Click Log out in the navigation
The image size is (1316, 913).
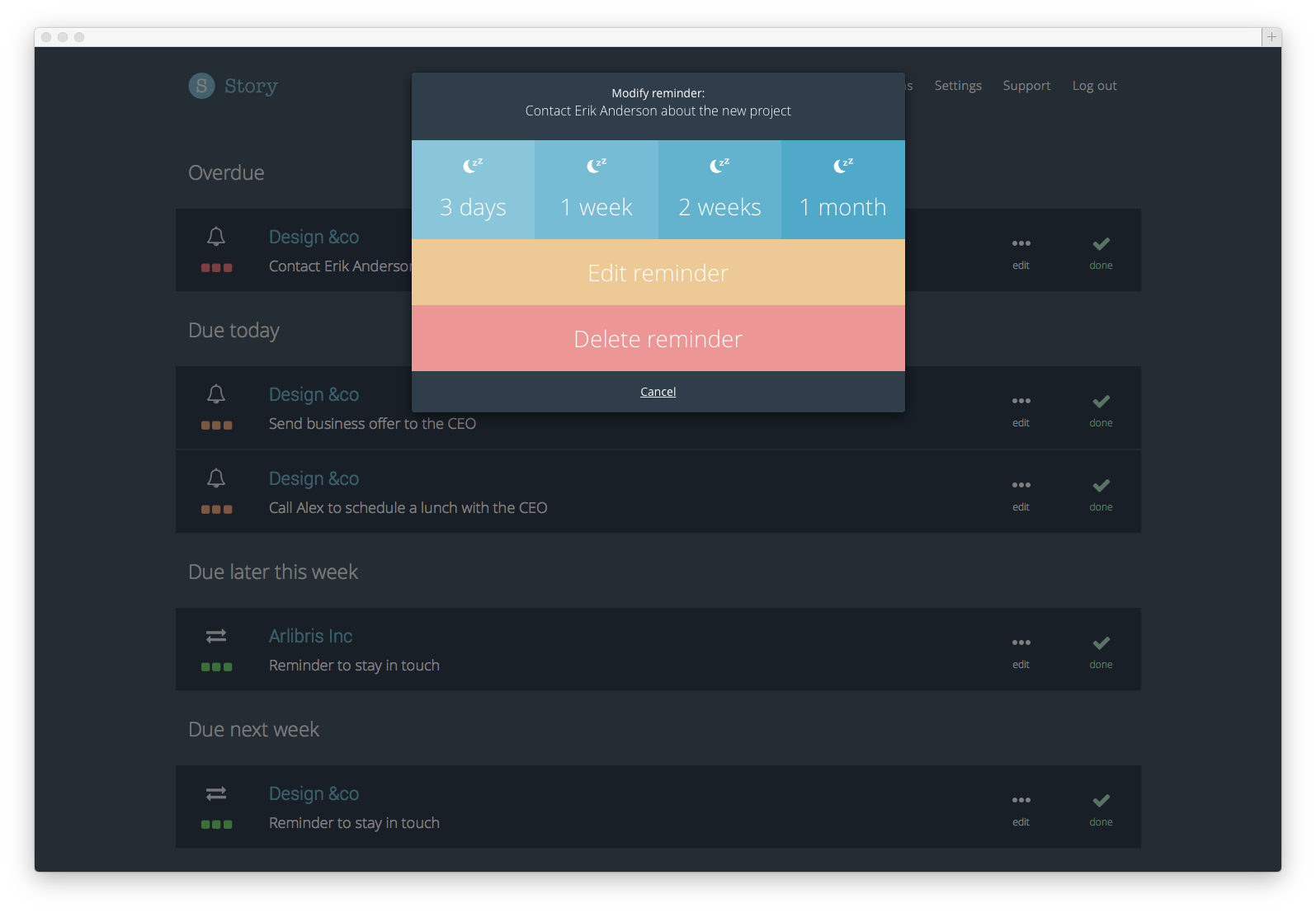coord(1094,86)
